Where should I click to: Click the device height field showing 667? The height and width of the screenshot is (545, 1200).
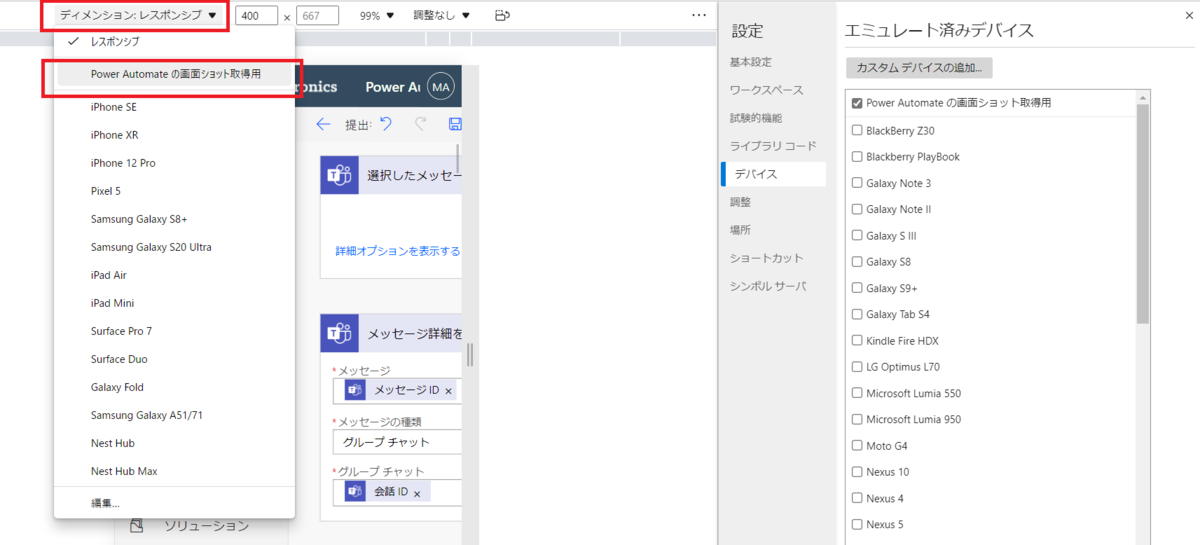point(318,16)
